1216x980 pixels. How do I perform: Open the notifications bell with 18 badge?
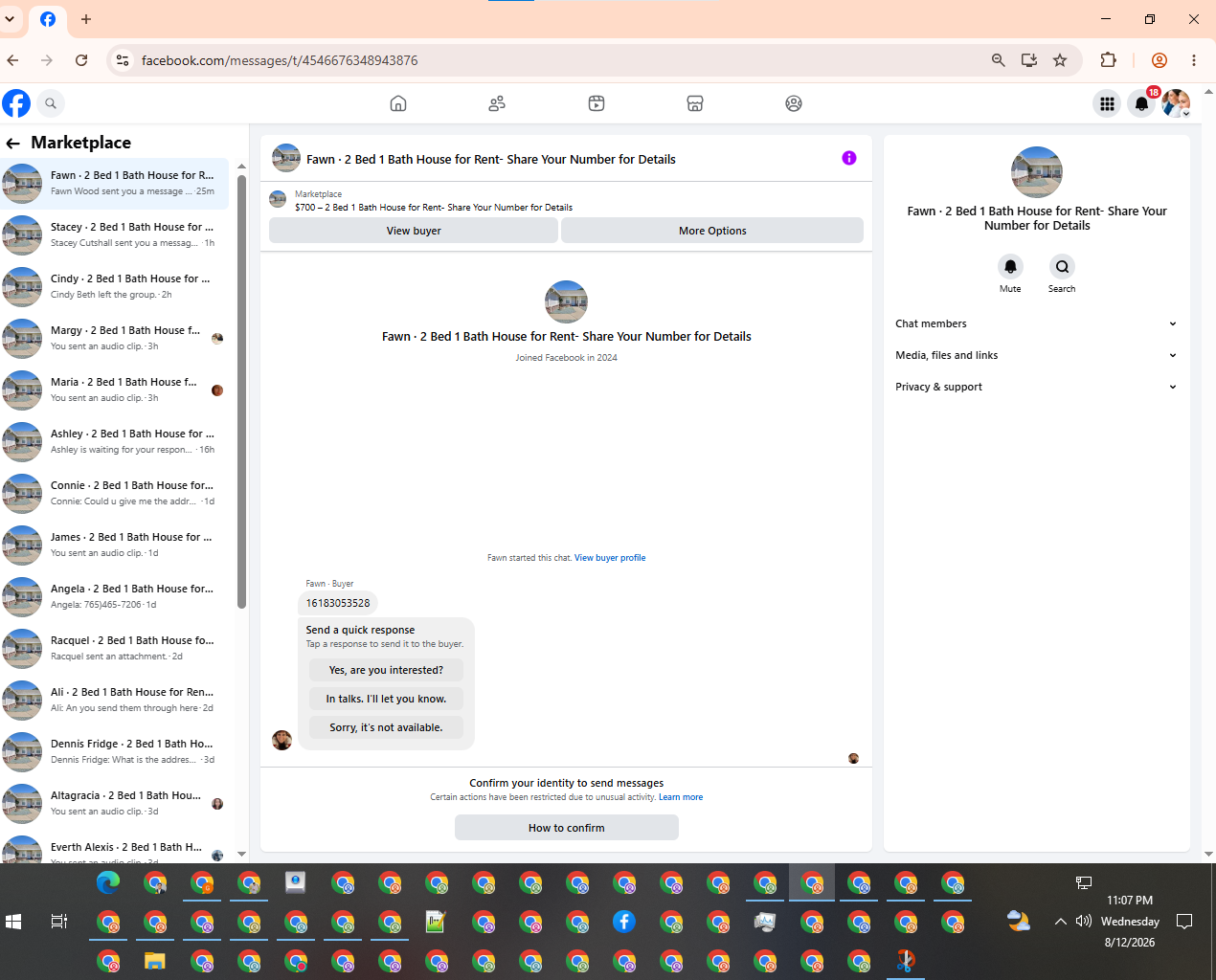[x=1141, y=103]
